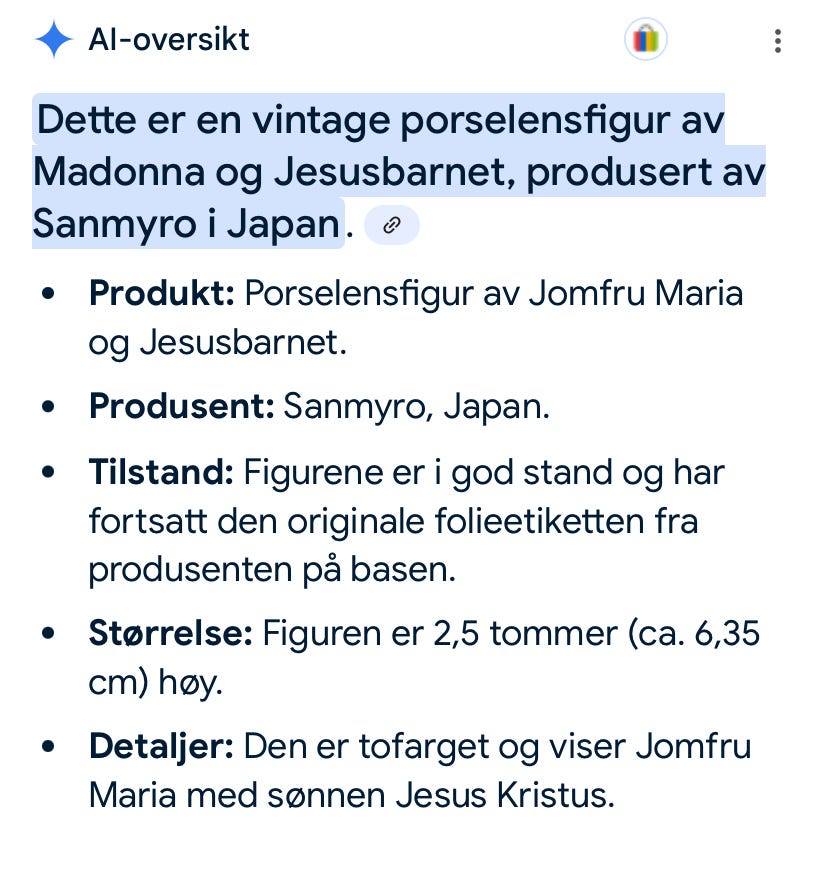
Task: Click the blue AI sparkle icon
Action: [54, 39]
